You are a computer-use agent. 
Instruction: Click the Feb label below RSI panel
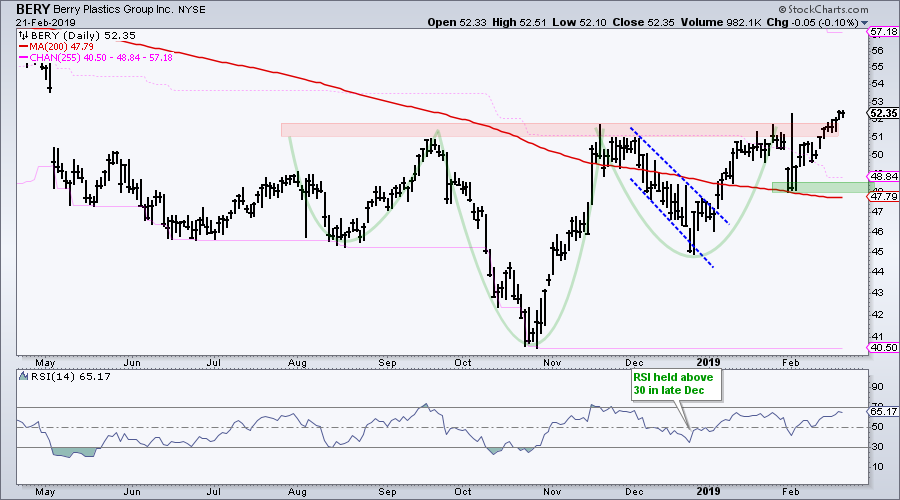coord(790,491)
